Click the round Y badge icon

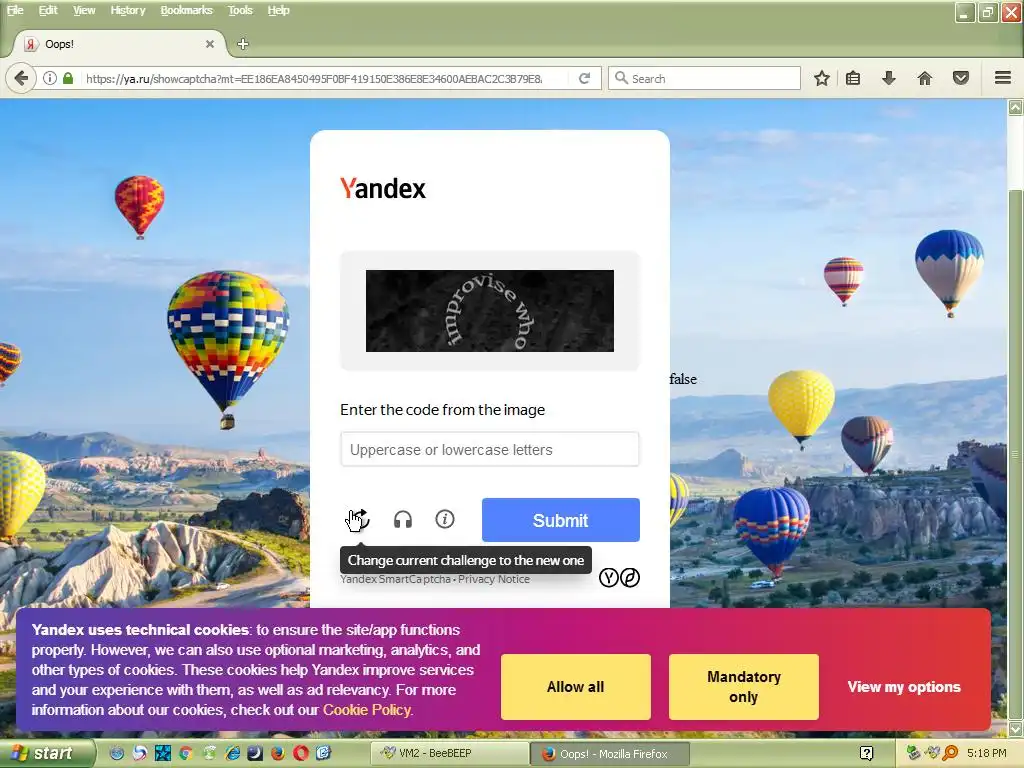click(x=609, y=577)
